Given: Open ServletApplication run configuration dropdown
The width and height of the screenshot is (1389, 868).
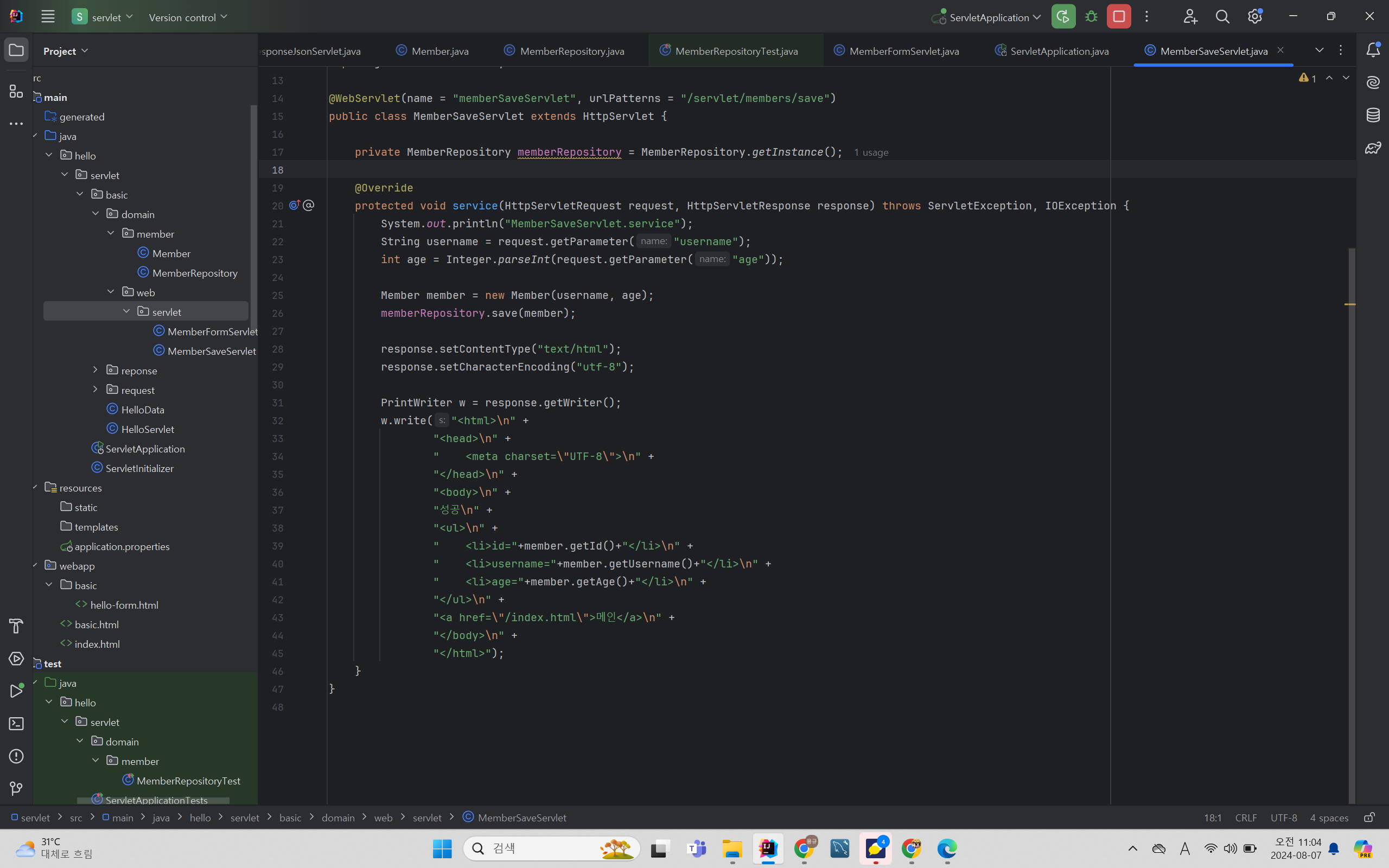Looking at the screenshot, I should pos(986,17).
